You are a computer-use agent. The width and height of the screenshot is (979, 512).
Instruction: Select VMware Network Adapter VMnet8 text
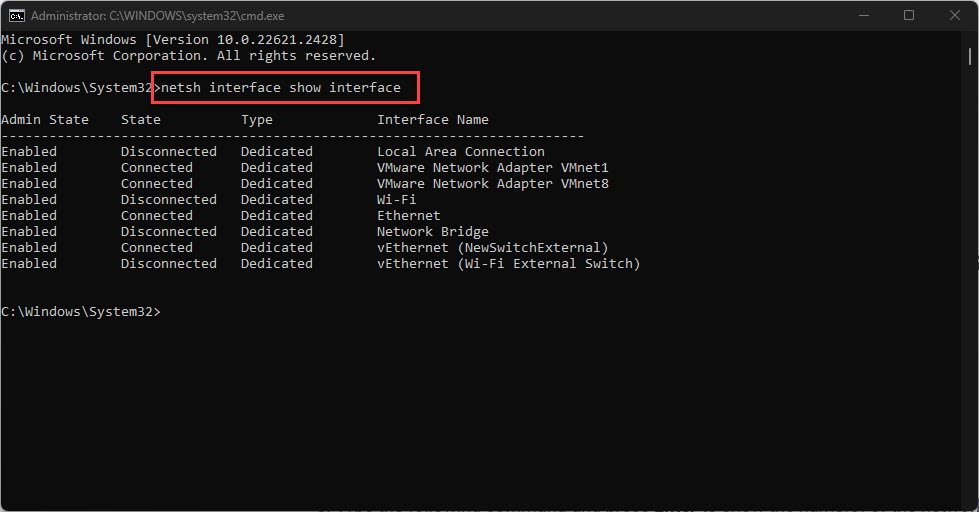(x=493, y=184)
